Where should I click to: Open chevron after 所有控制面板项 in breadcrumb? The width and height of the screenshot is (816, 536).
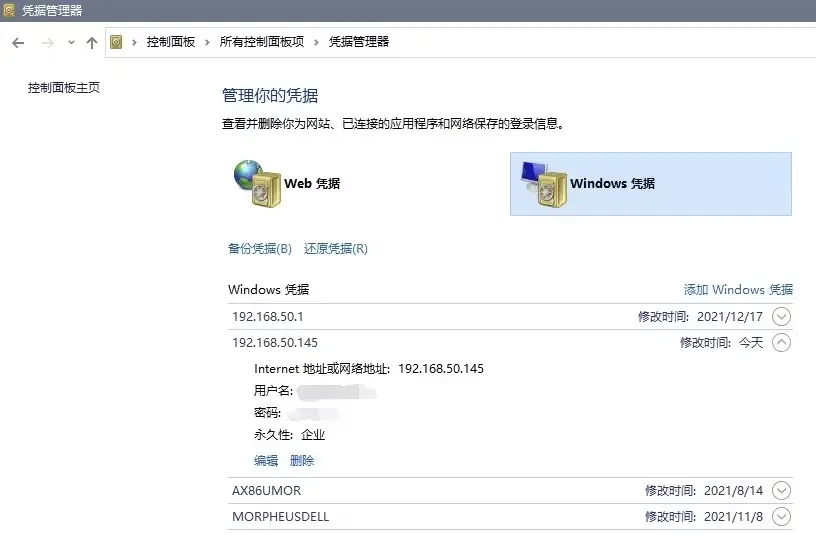[316, 42]
